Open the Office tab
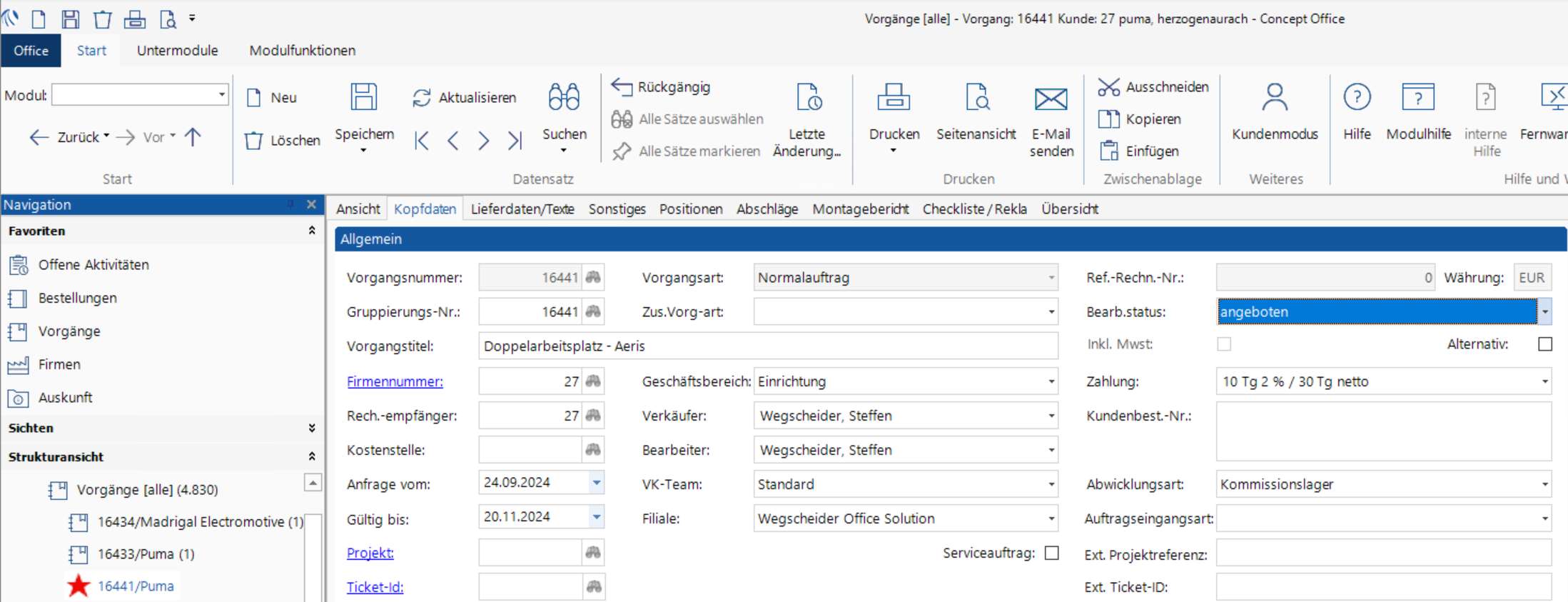 pyautogui.click(x=31, y=51)
